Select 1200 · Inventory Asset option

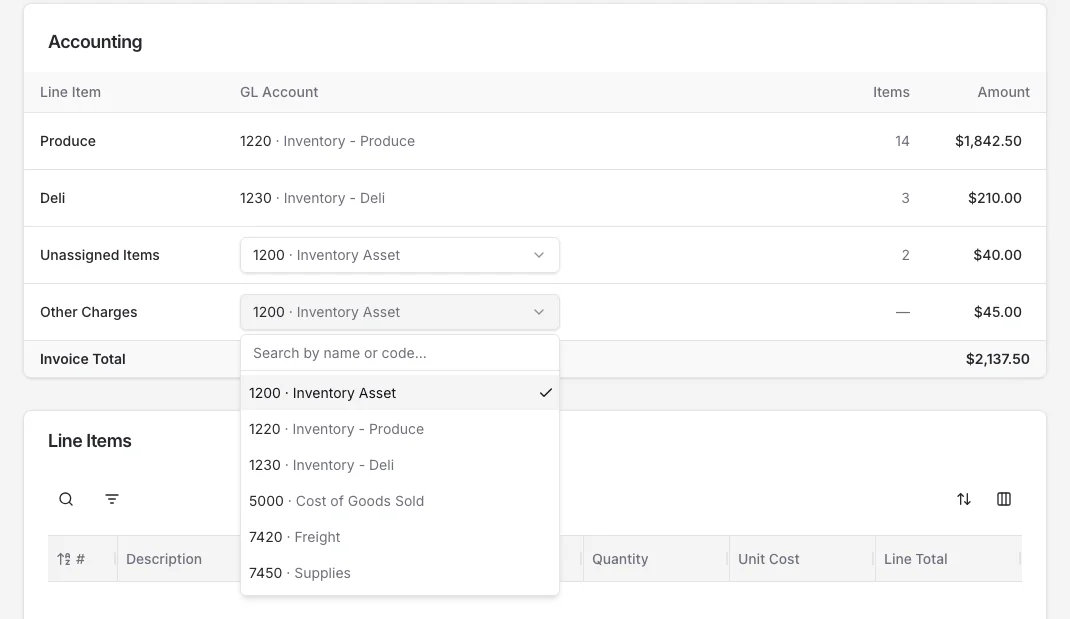400,393
